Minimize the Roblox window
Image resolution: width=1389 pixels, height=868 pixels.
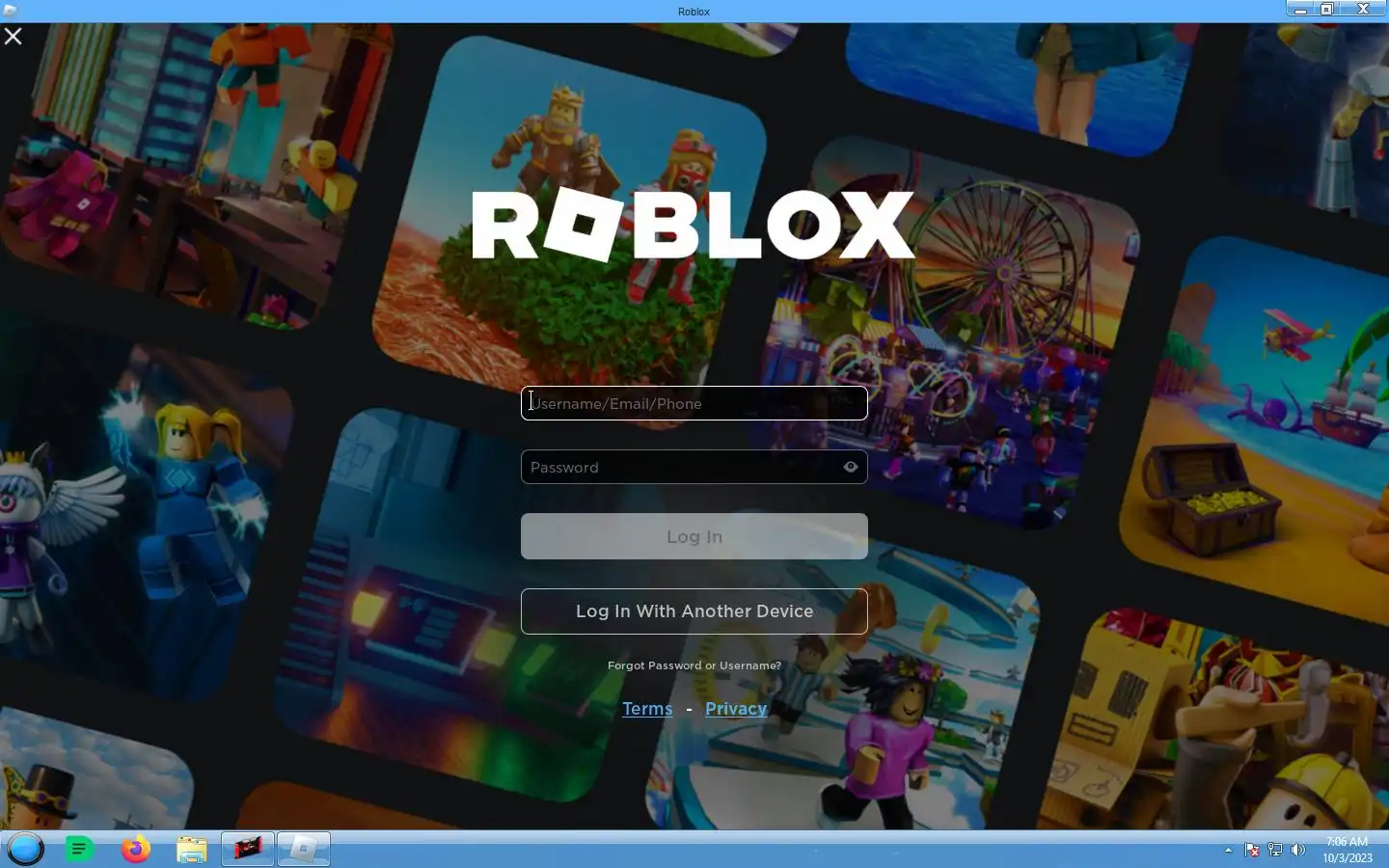coord(1300,9)
